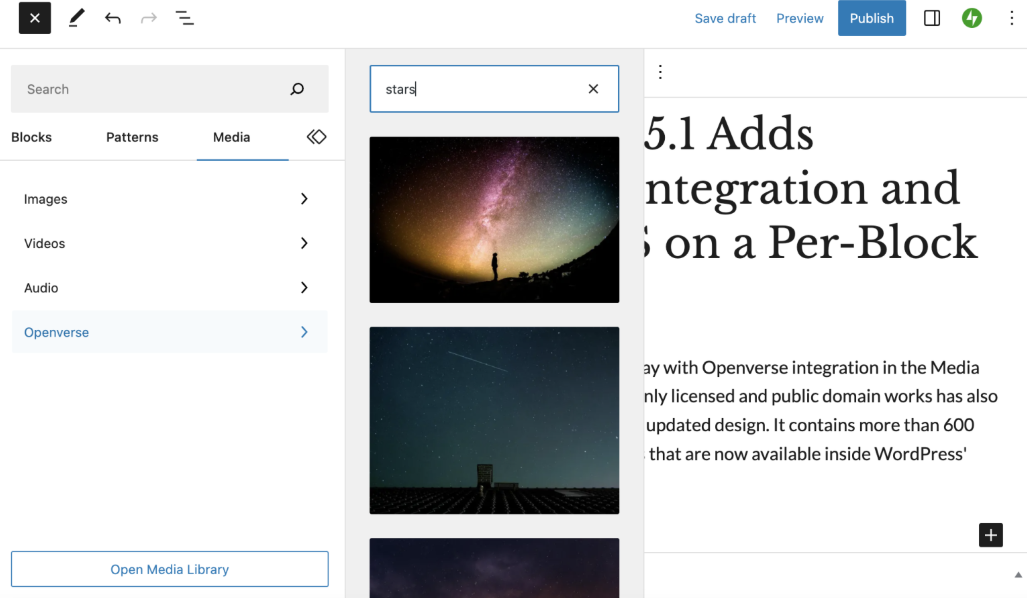Image resolution: width=1027 pixels, height=598 pixels.
Task: Open the Options three-dot menu
Action: [1011, 17]
